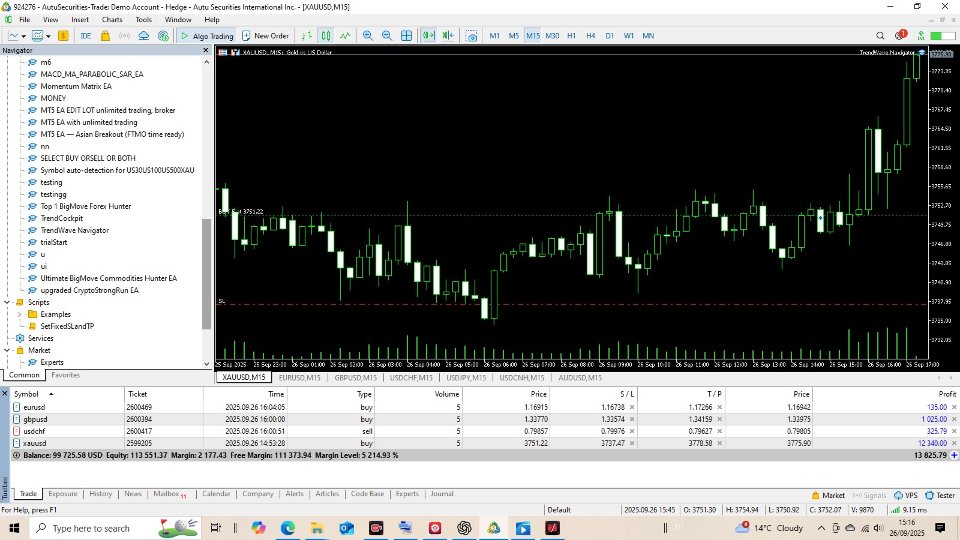The image size is (960, 540).
Task: Zoom in on the chart
Action: (x=367, y=36)
